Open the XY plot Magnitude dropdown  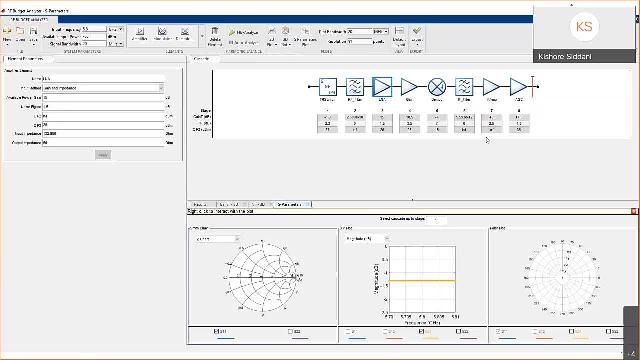(367, 239)
